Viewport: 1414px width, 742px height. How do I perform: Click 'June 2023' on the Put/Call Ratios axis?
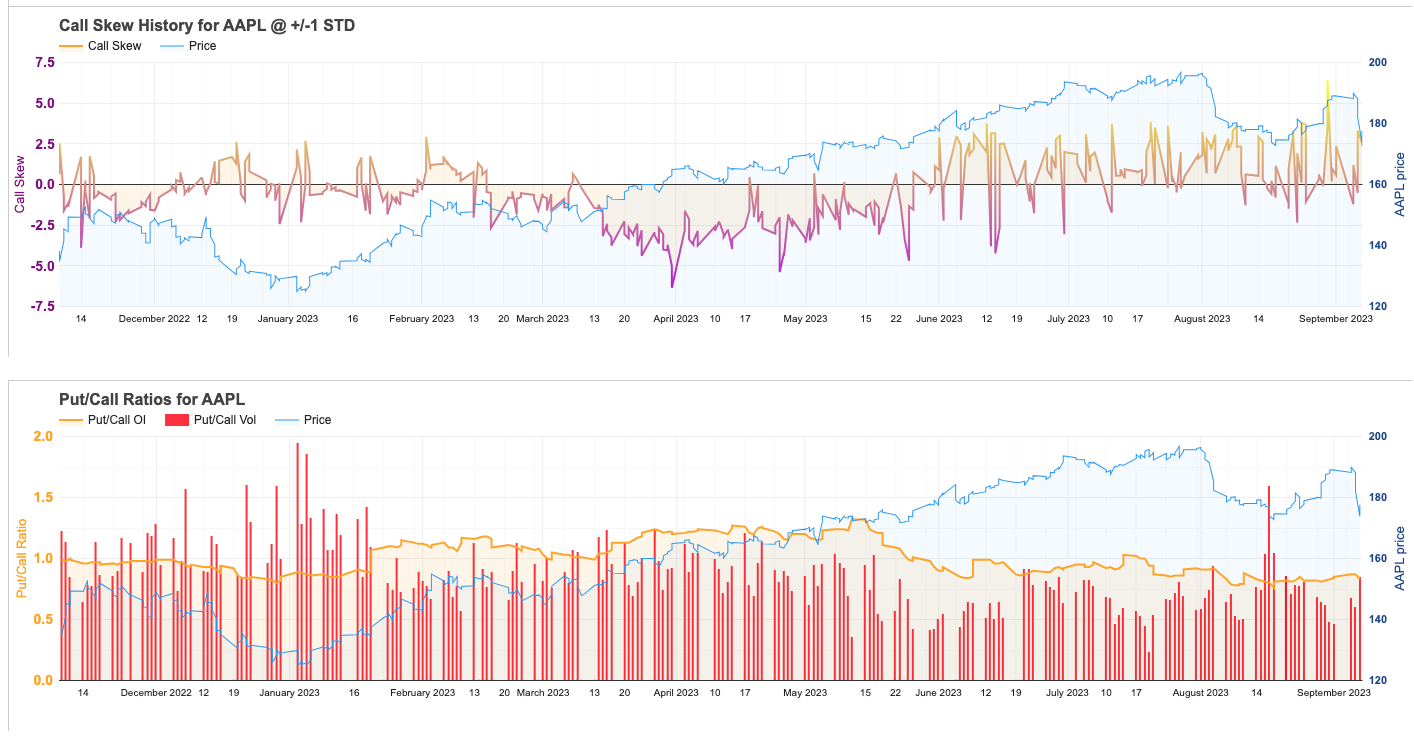tap(939, 693)
